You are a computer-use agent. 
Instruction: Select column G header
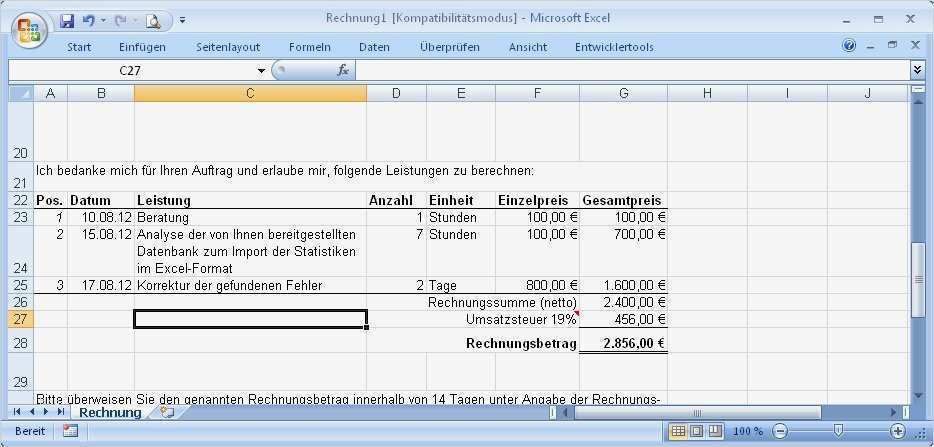pos(623,94)
